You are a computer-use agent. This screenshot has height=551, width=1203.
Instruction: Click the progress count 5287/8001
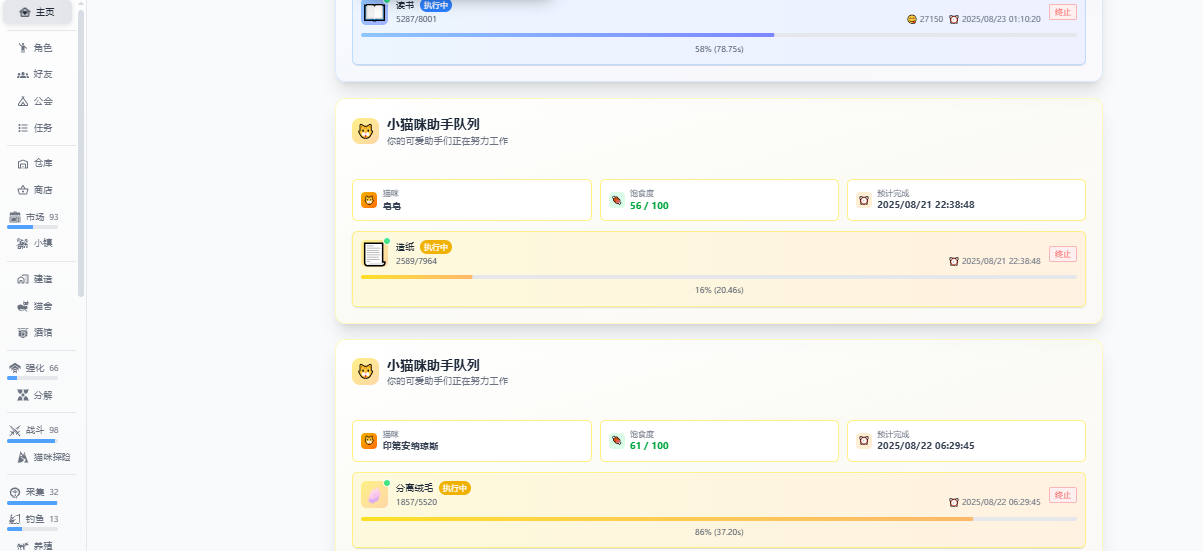click(416, 19)
